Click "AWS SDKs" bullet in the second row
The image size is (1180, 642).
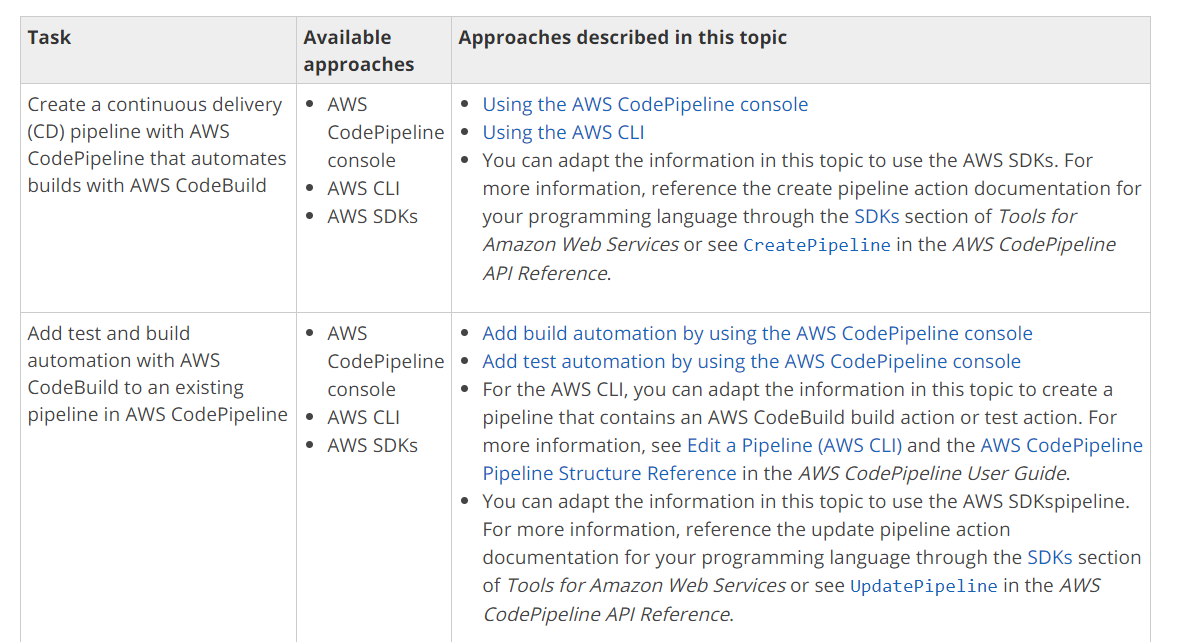point(372,445)
